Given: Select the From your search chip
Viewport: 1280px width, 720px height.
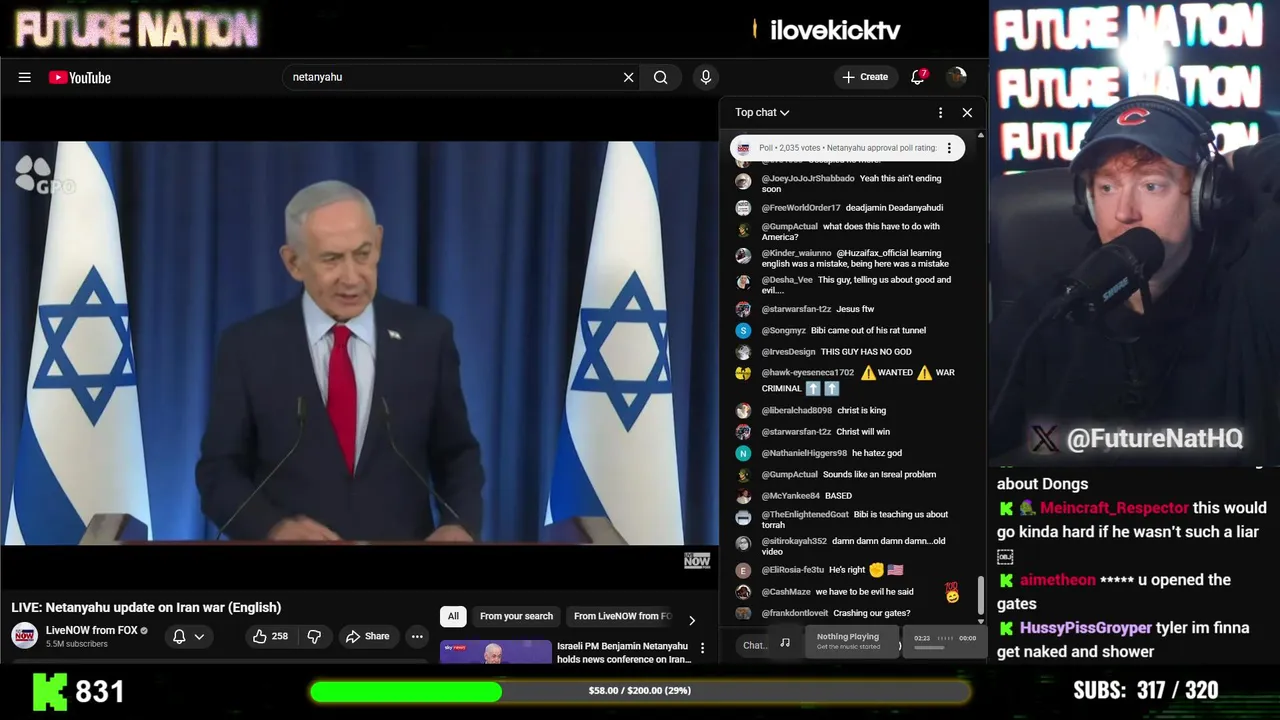Looking at the screenshot, I should pos(516,616).
